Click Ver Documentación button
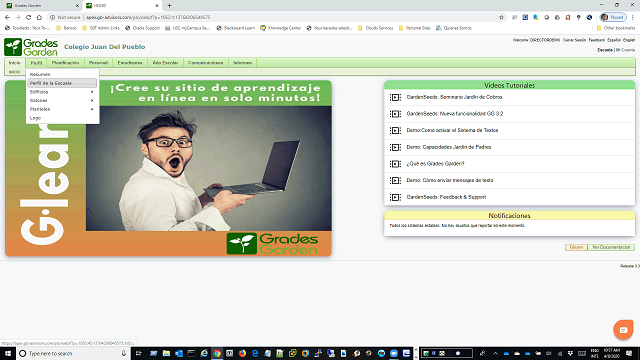The height and width of the screenshot is (360, 640). point(611,247)
